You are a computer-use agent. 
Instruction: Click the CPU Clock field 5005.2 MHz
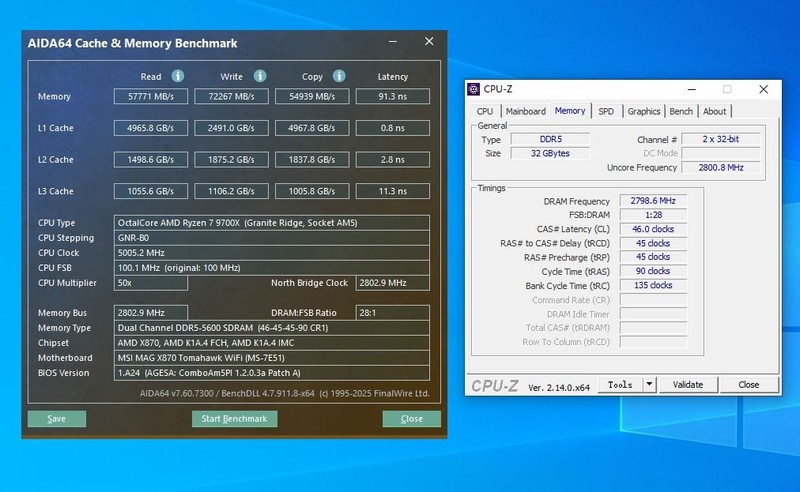pyautogui.click(x=271, y=253)
